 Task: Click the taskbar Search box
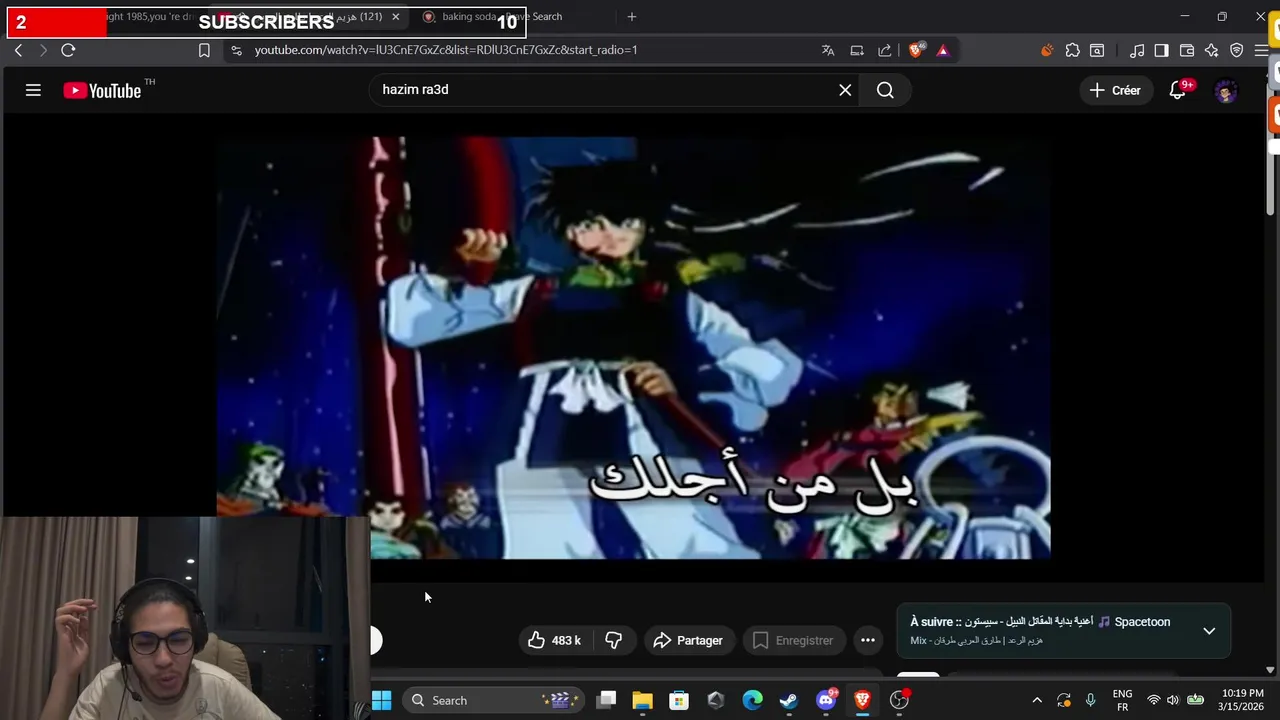493,700
